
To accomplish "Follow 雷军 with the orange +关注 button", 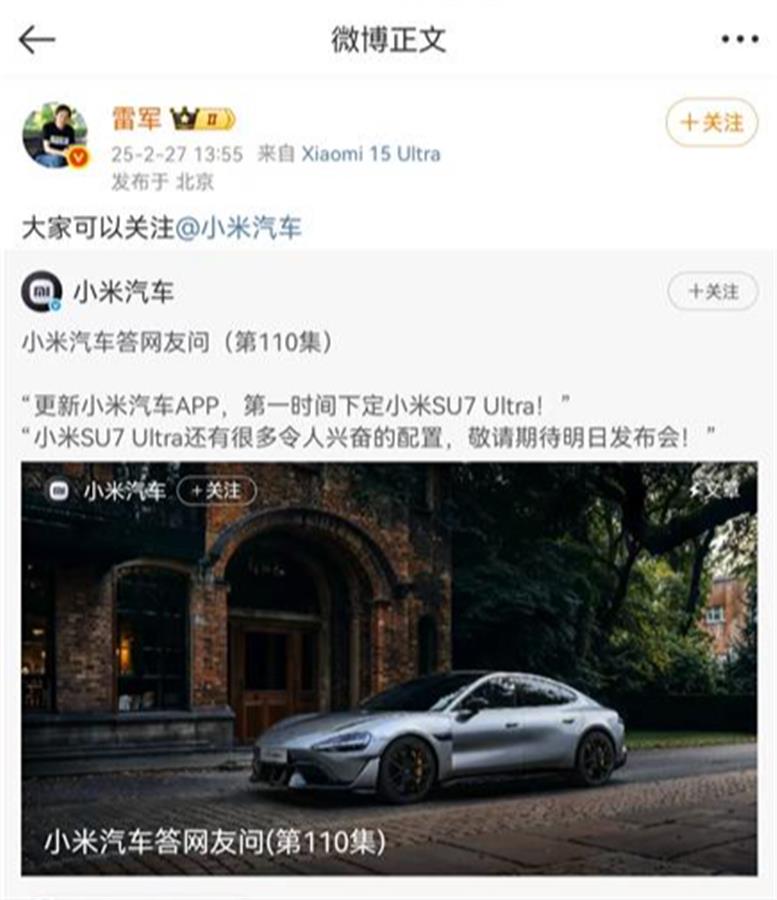I will click(x=712, y=122).
